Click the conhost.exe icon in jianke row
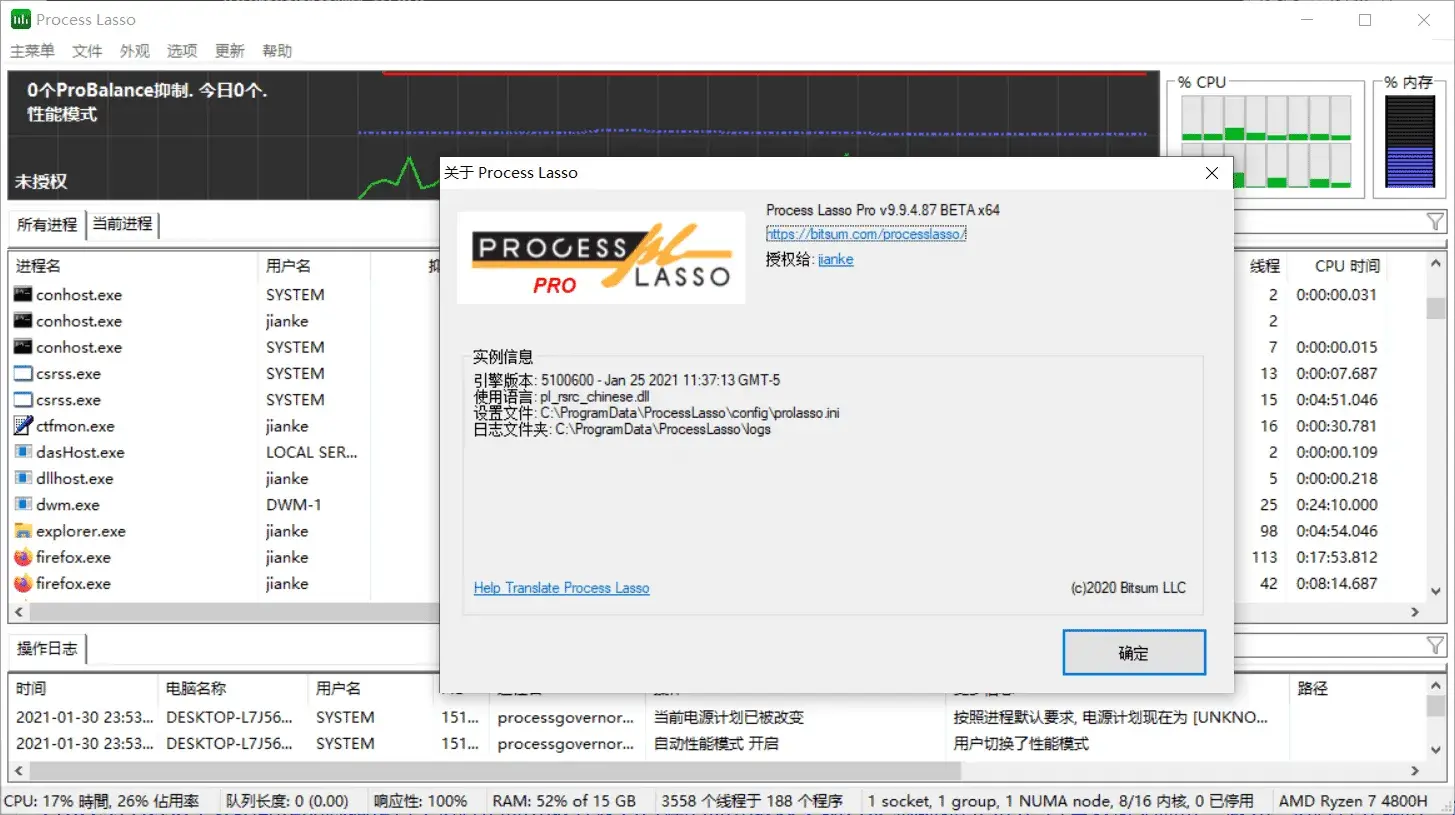 coord(23,321)
